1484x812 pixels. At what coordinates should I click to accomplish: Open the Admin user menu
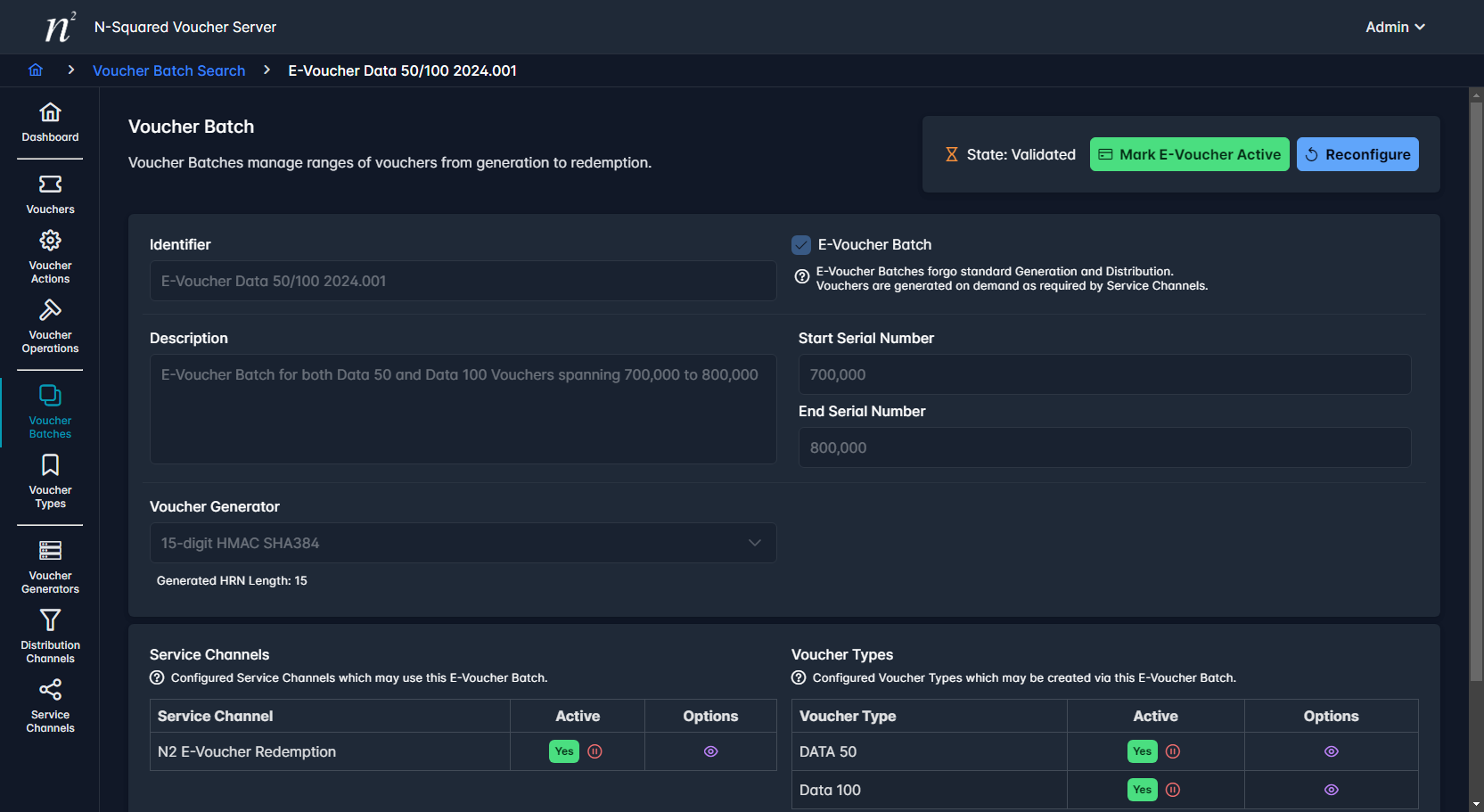pos(1394,27)
